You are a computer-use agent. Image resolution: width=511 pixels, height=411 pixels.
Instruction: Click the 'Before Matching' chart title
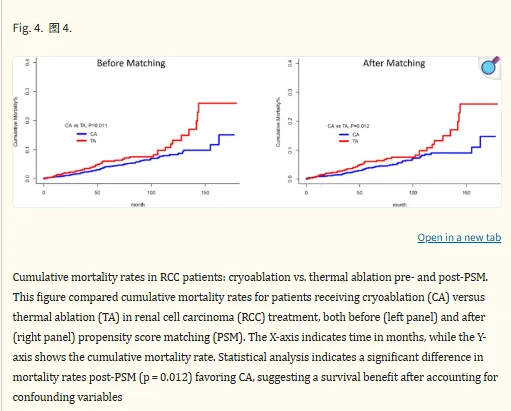click(131, 63)
